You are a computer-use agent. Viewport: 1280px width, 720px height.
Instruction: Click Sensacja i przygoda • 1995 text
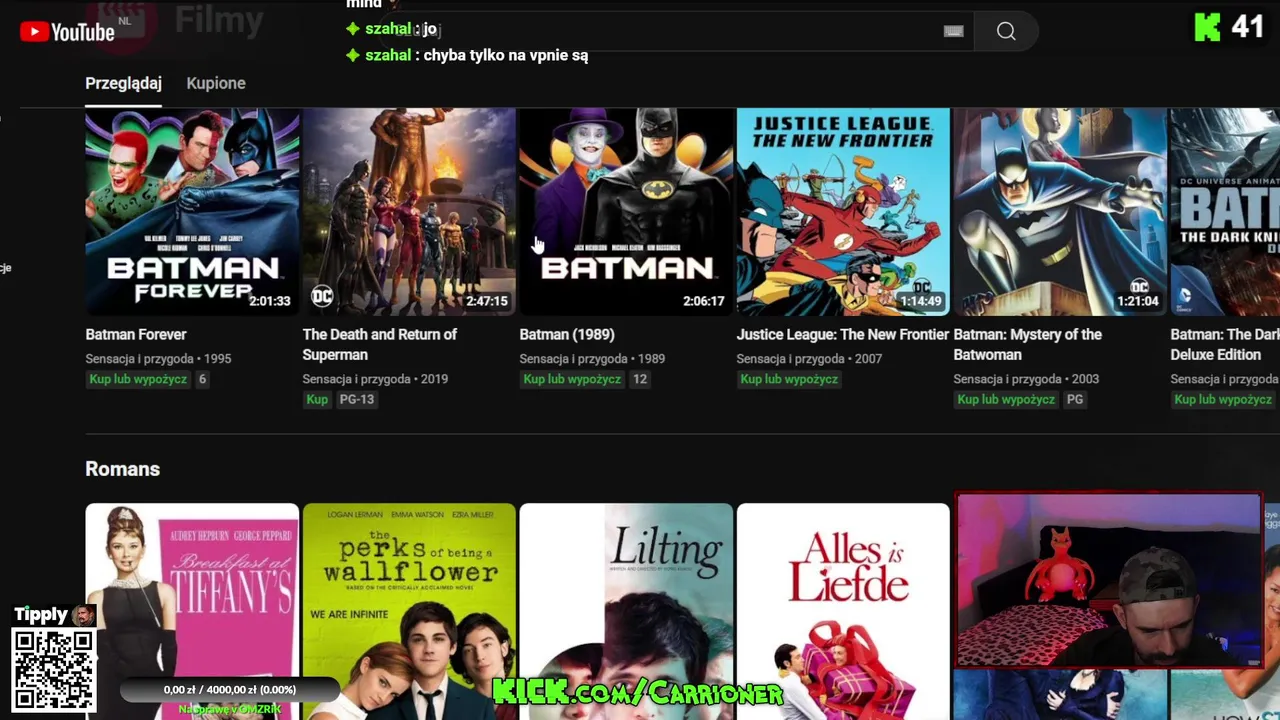point(158,358)
